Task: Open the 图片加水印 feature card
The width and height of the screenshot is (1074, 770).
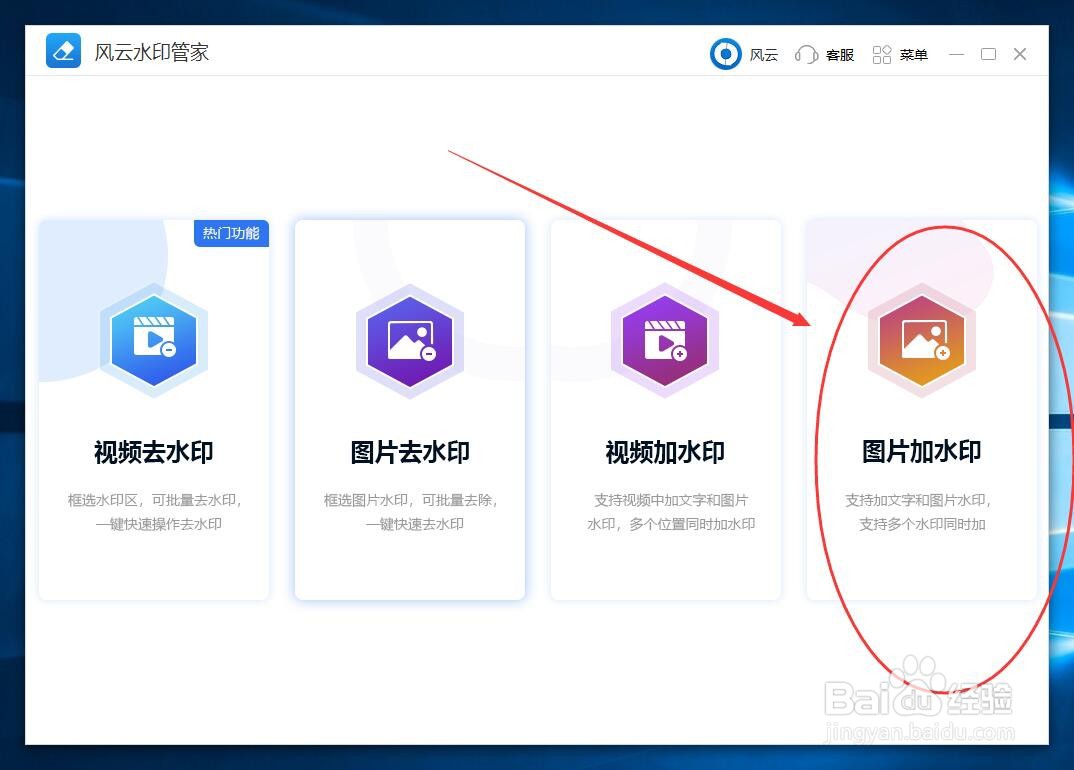Action: pyautogui.click(x=921, y=410)
